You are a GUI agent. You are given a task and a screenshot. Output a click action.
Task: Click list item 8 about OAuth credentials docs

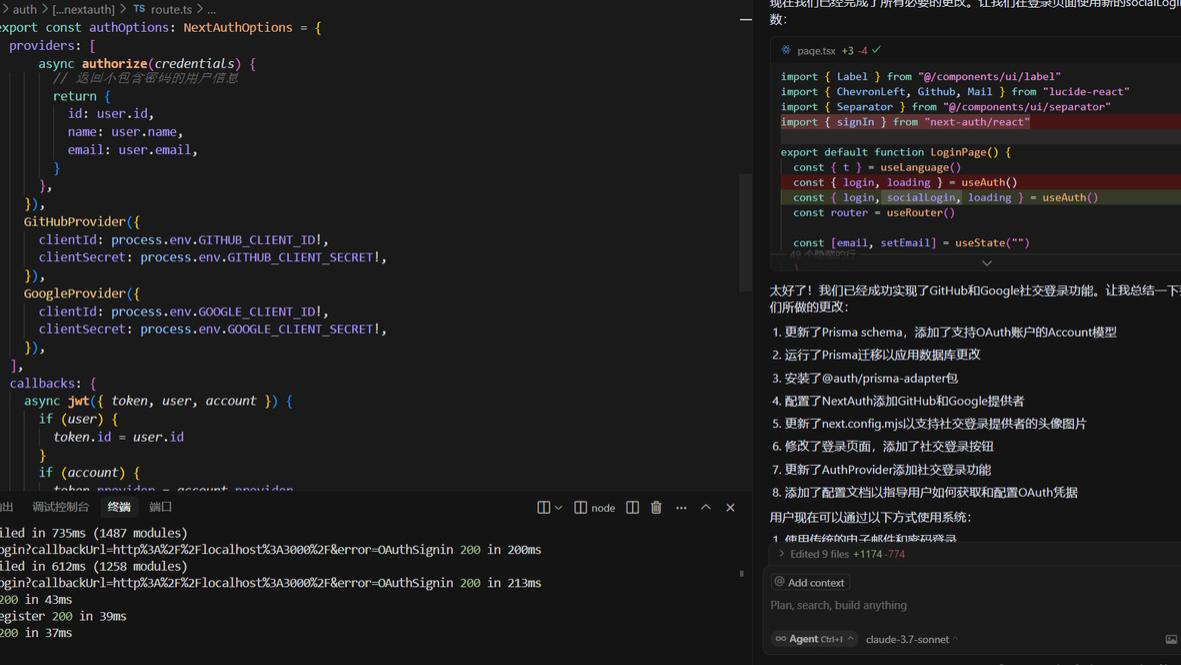pos(924,492)
